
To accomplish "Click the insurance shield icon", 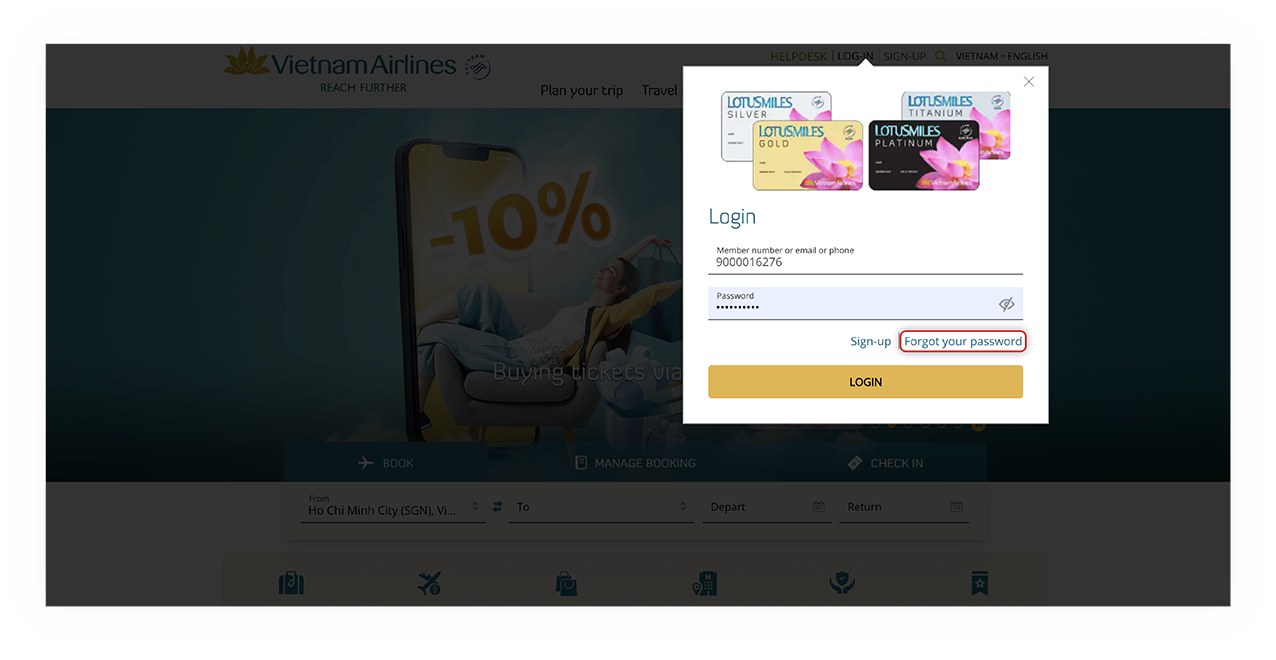I will click(x=841, y=583).
